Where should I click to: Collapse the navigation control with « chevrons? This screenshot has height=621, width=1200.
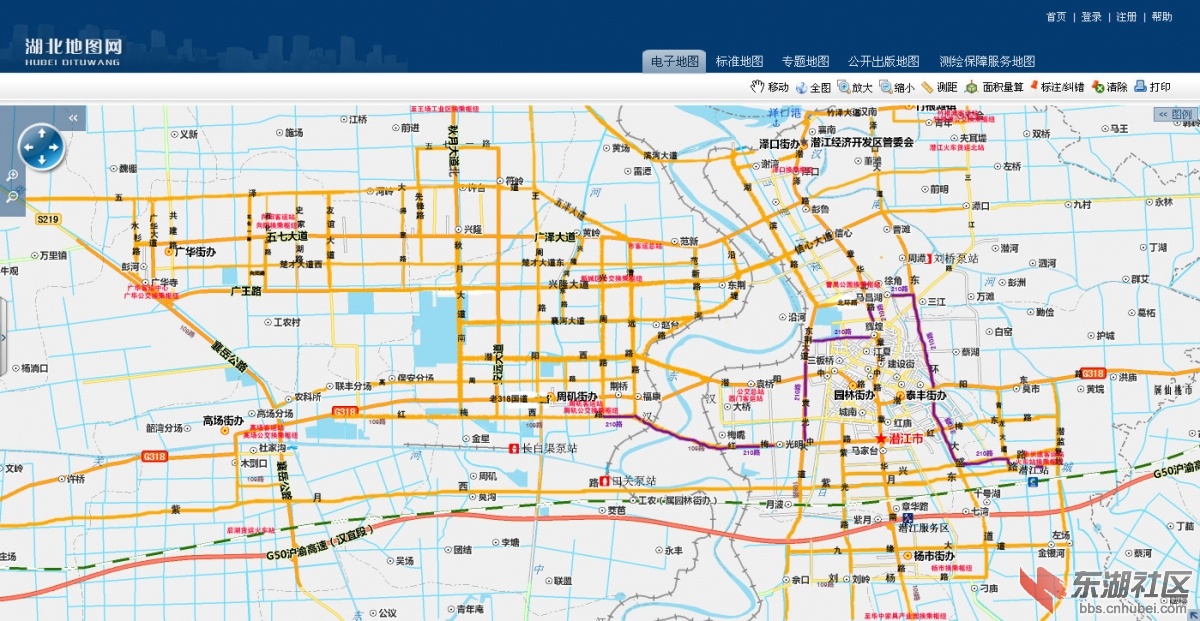click(73, 118)
